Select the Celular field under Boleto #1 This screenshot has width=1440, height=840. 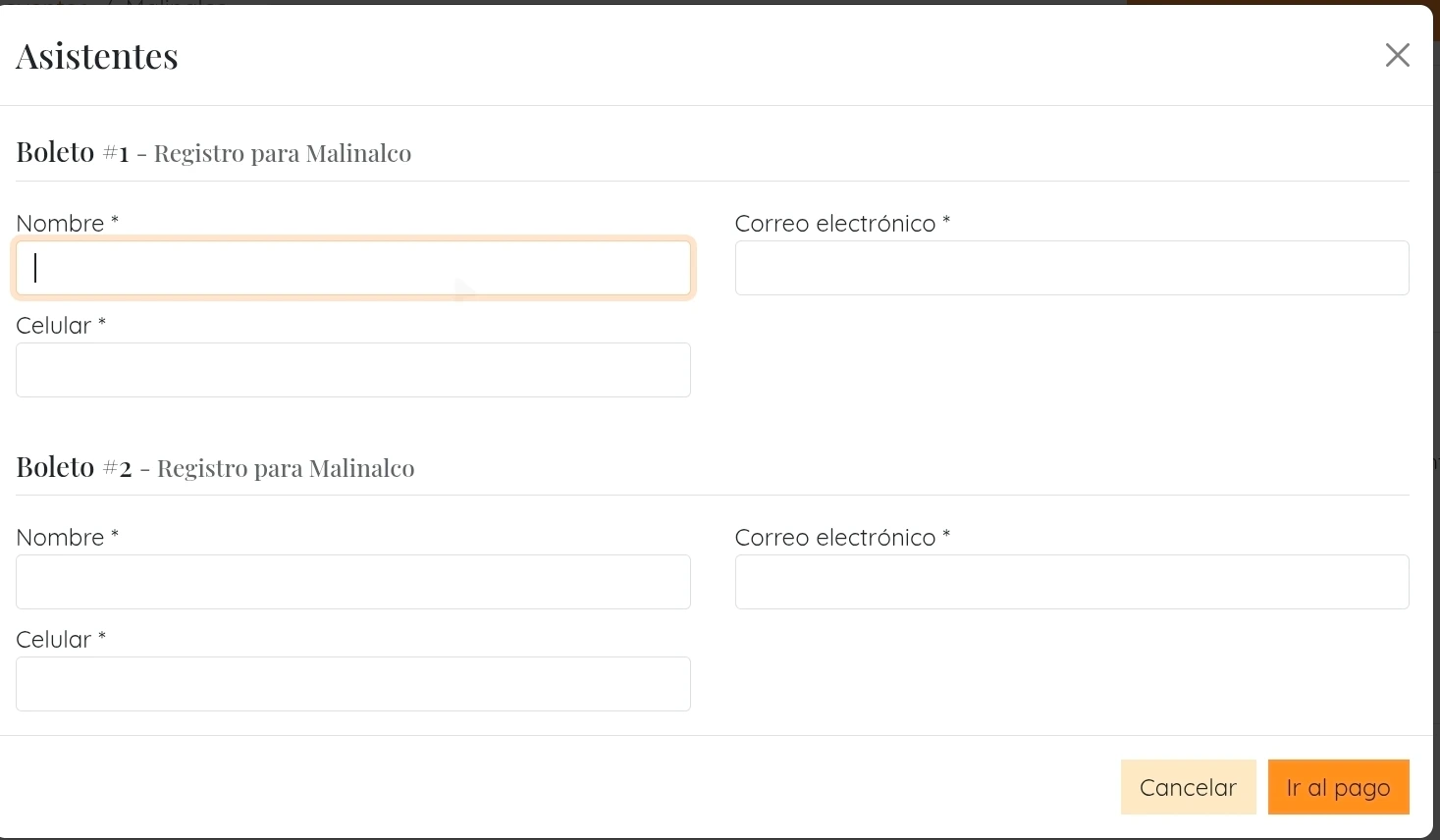[353, 370]
